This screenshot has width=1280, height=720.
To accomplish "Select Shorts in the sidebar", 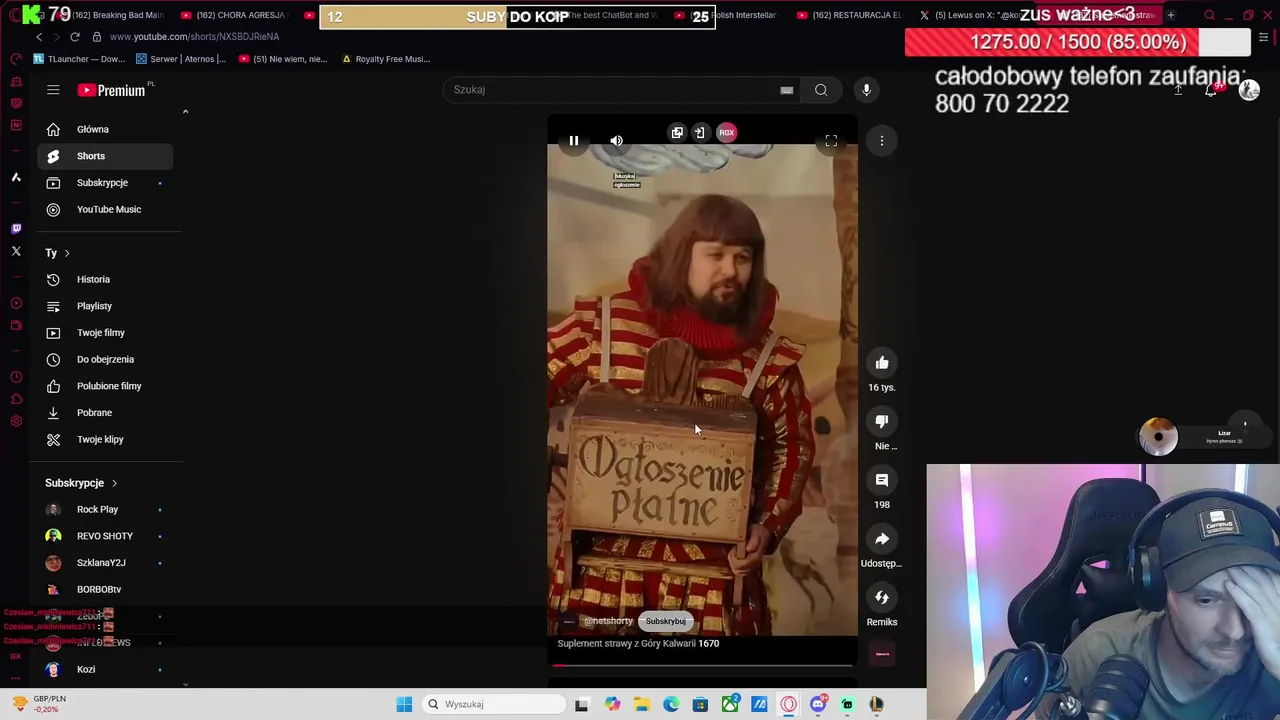I will click(105, 156).
